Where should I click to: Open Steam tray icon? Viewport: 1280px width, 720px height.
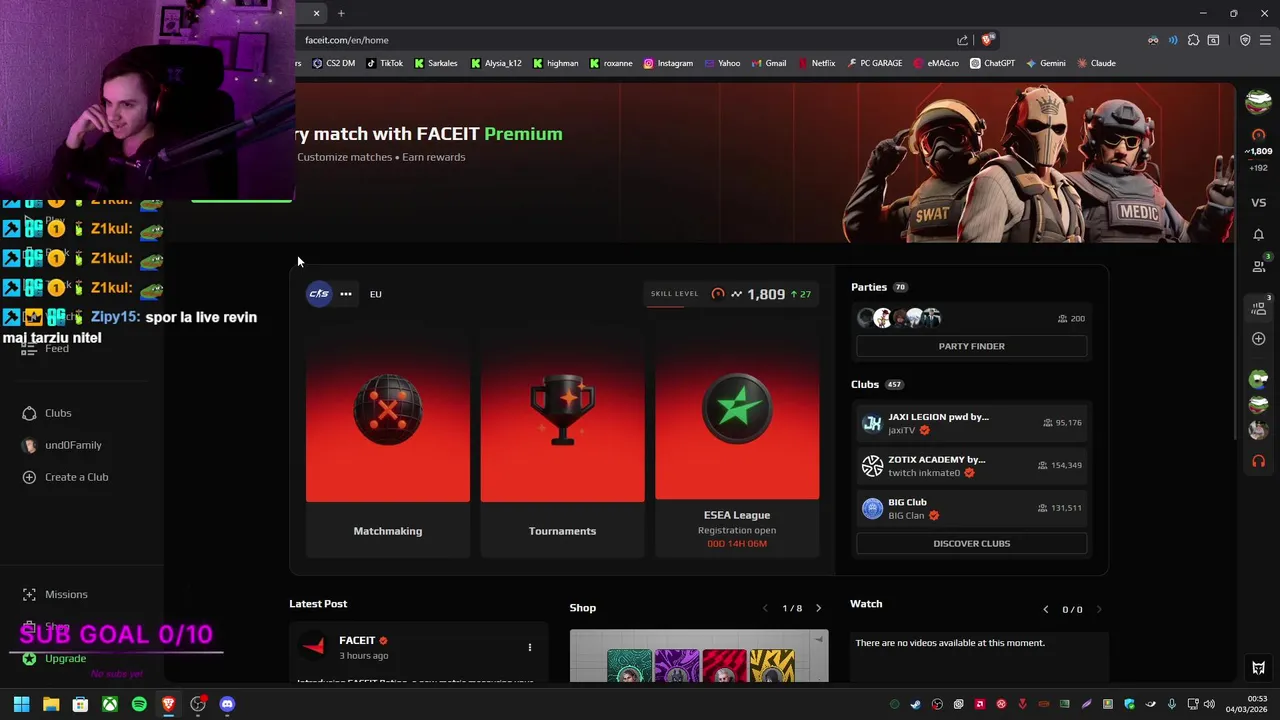point(915,704)
